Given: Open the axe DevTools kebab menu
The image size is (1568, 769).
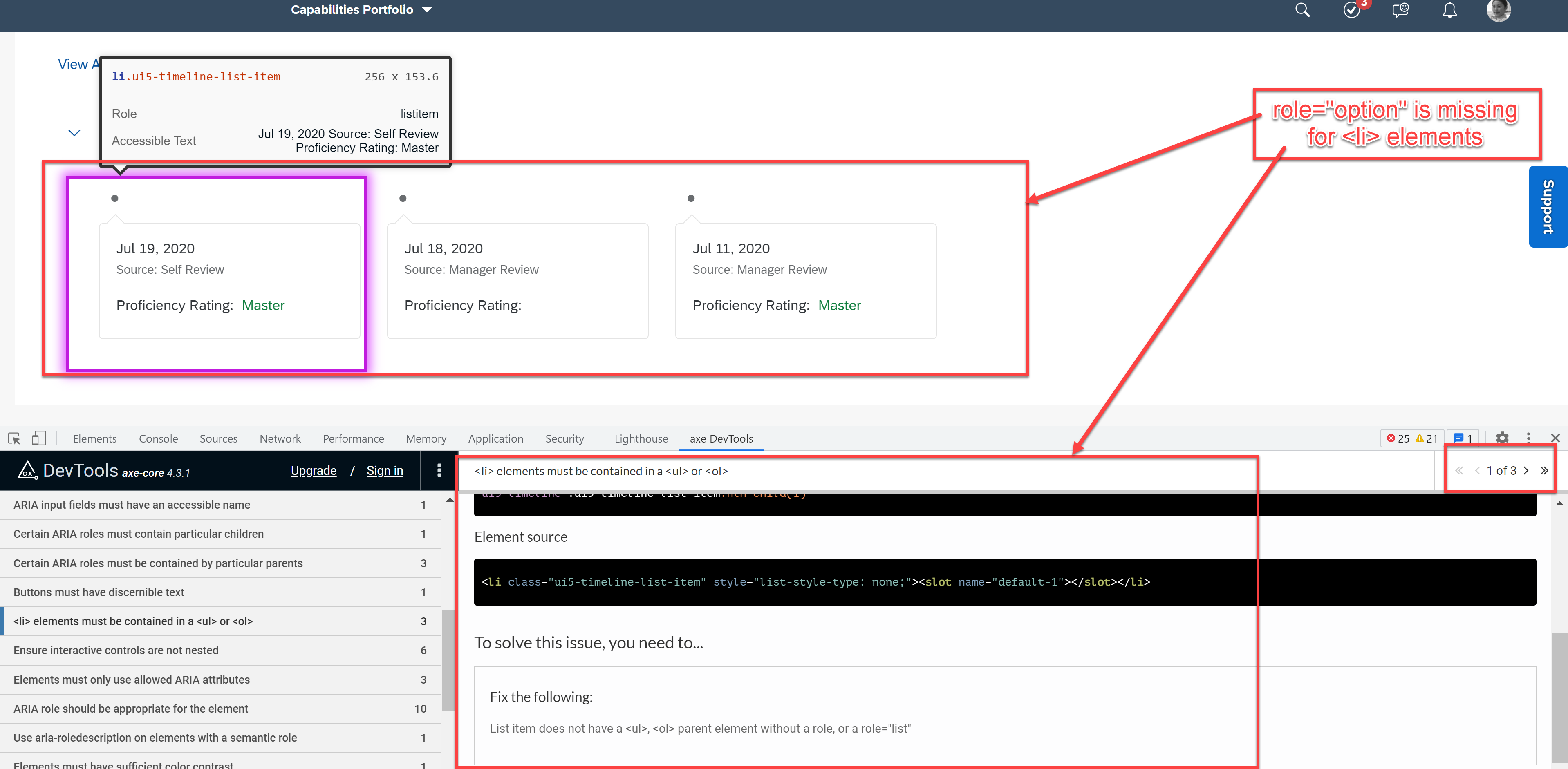Looking at the screenshot, I should coord(439,470).
